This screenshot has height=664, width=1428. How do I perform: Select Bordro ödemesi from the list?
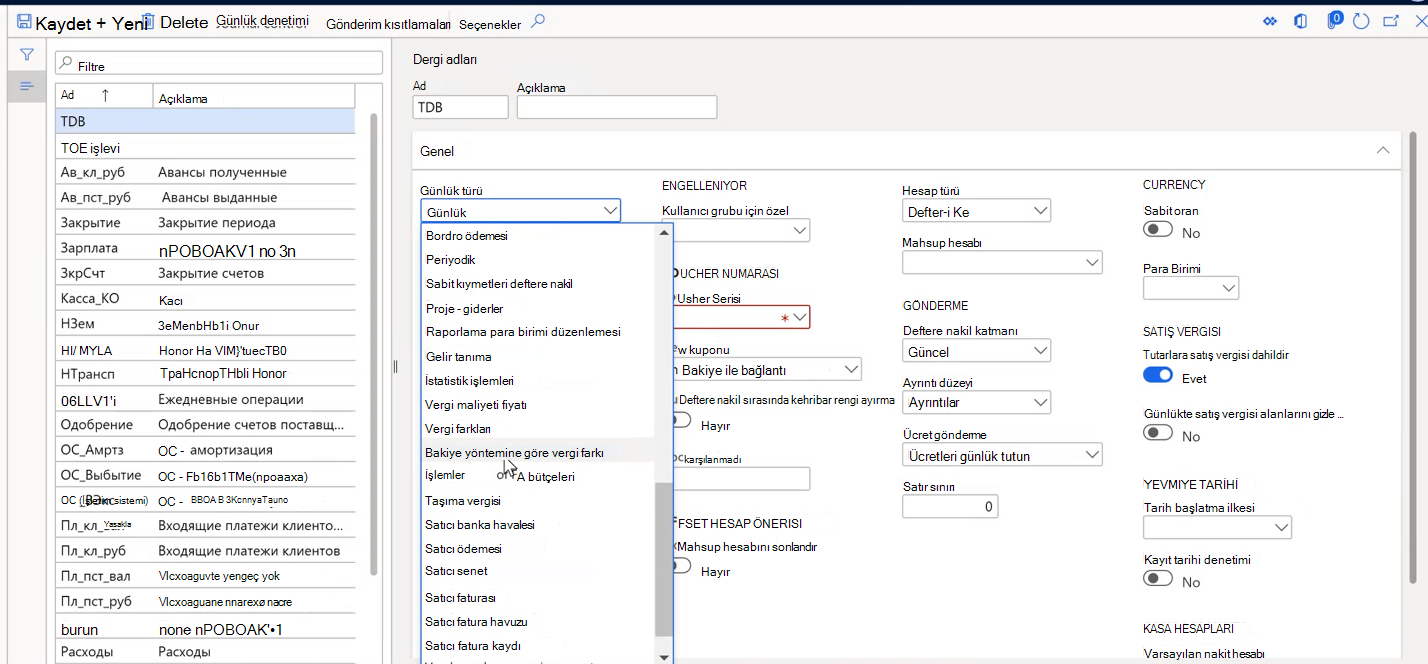click(538, 236)
